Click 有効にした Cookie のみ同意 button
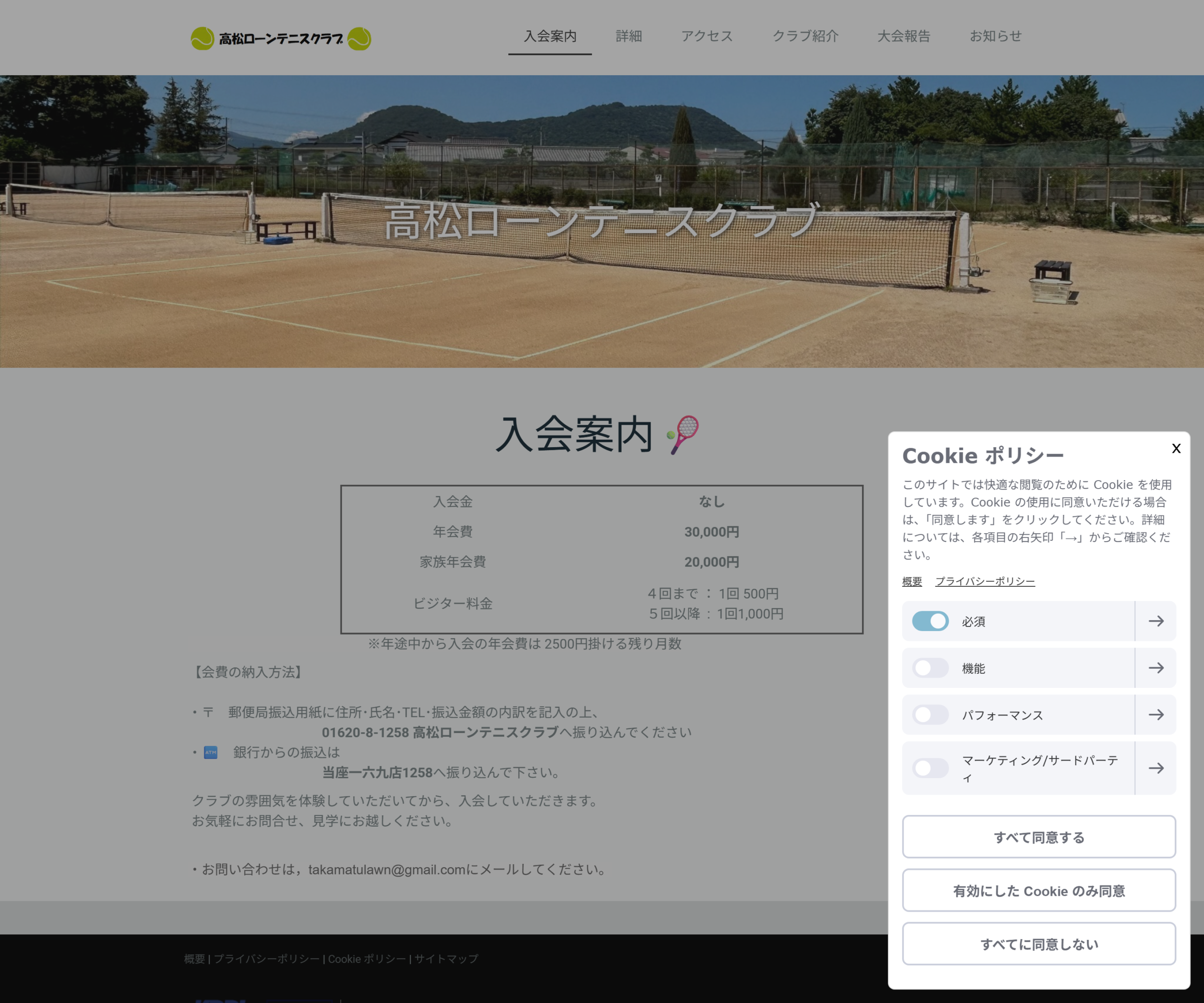The image size is (1204, 1003). pyautogui.click(x=1039, y=890)
